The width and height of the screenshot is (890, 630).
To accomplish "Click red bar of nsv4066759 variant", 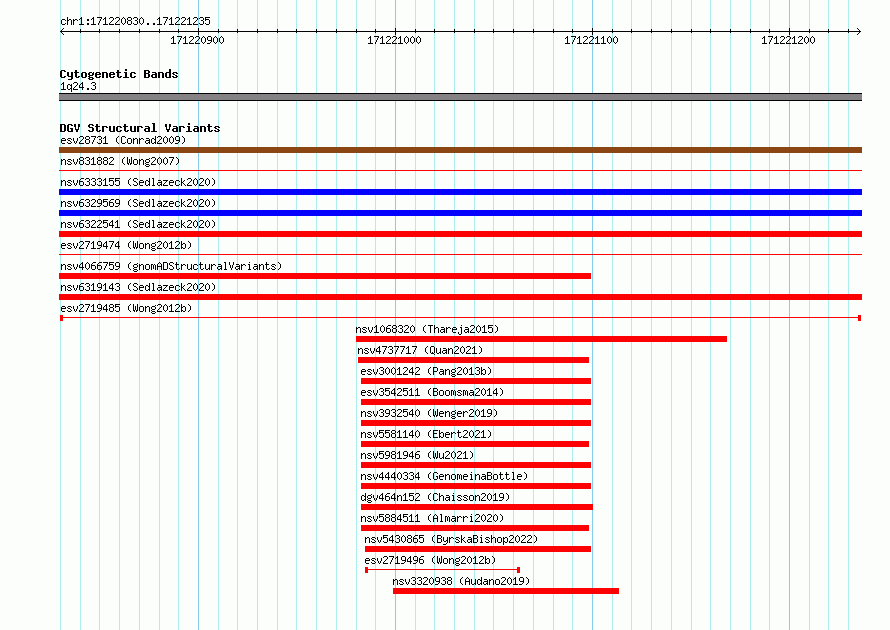I will pos(325,276).
